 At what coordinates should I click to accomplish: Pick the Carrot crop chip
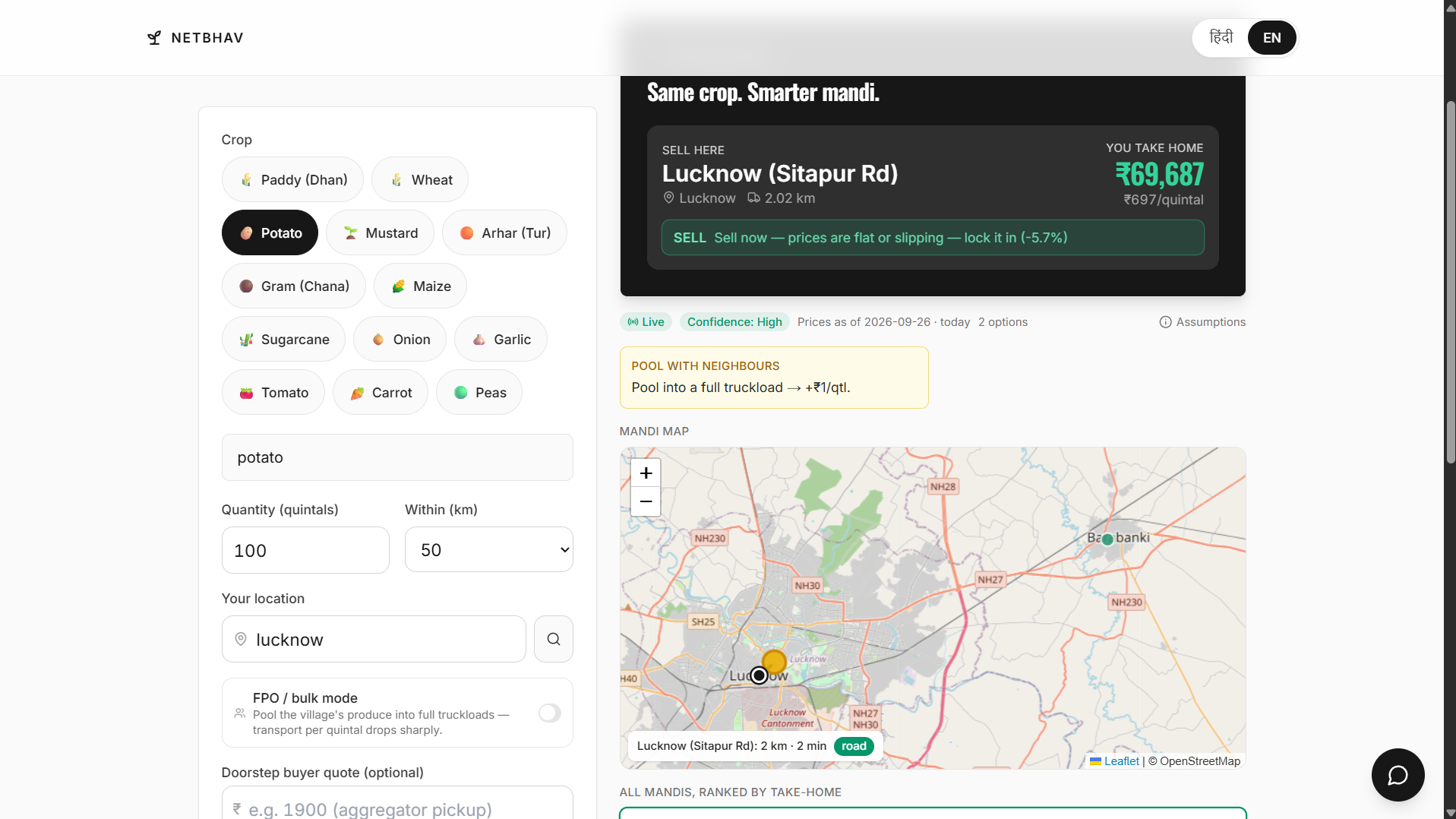(380, 393)
